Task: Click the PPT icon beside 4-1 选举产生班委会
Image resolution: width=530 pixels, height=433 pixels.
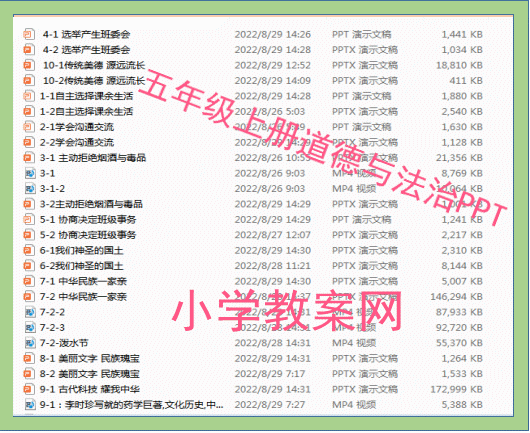Action: click(x=29, y=34)
